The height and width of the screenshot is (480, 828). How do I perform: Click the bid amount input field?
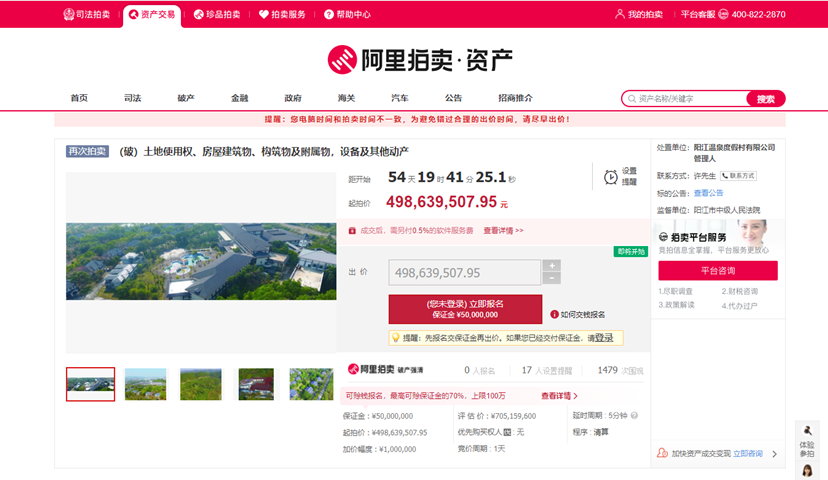(465, 272)
